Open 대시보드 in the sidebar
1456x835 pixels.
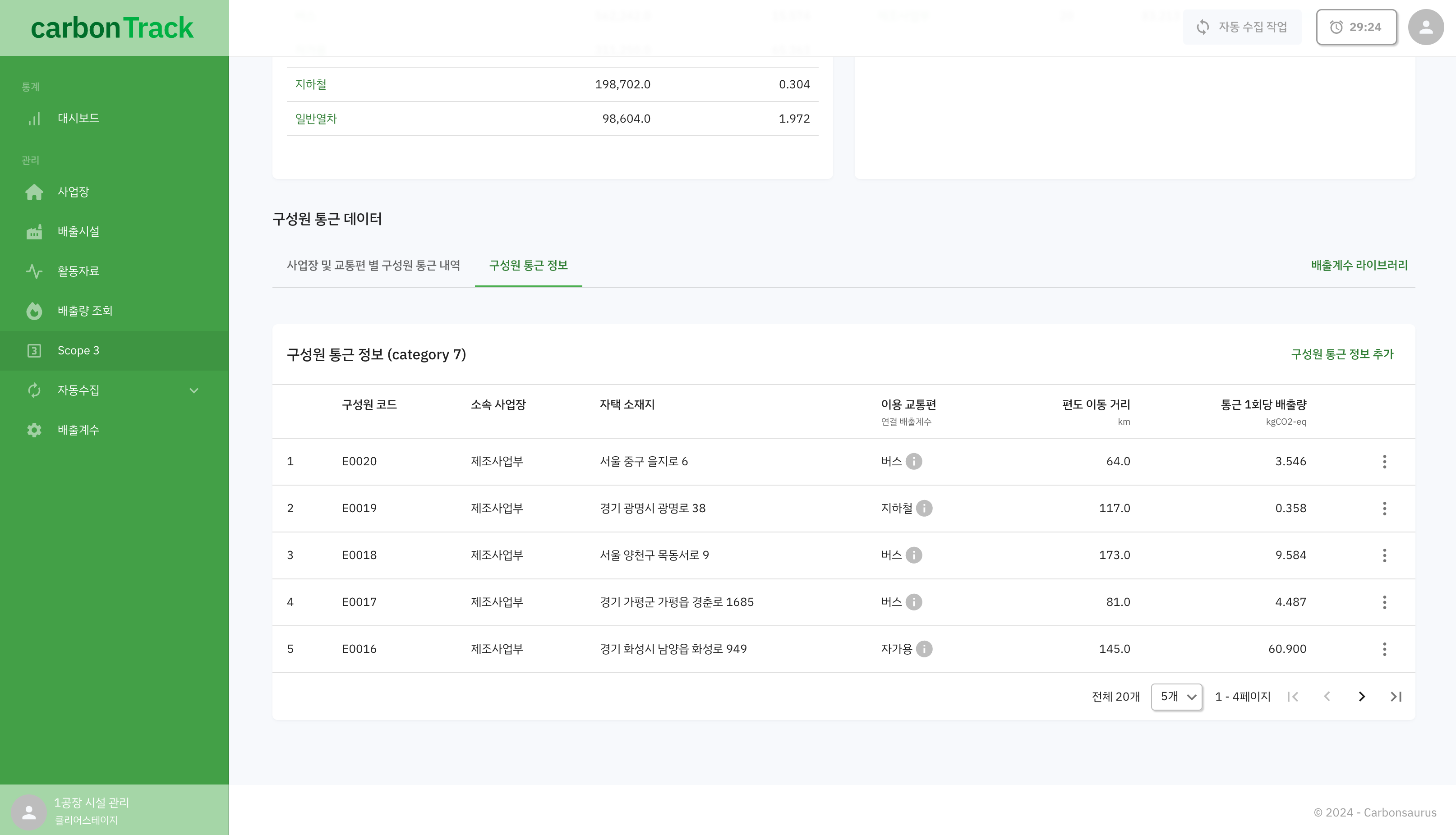point(115,118)
